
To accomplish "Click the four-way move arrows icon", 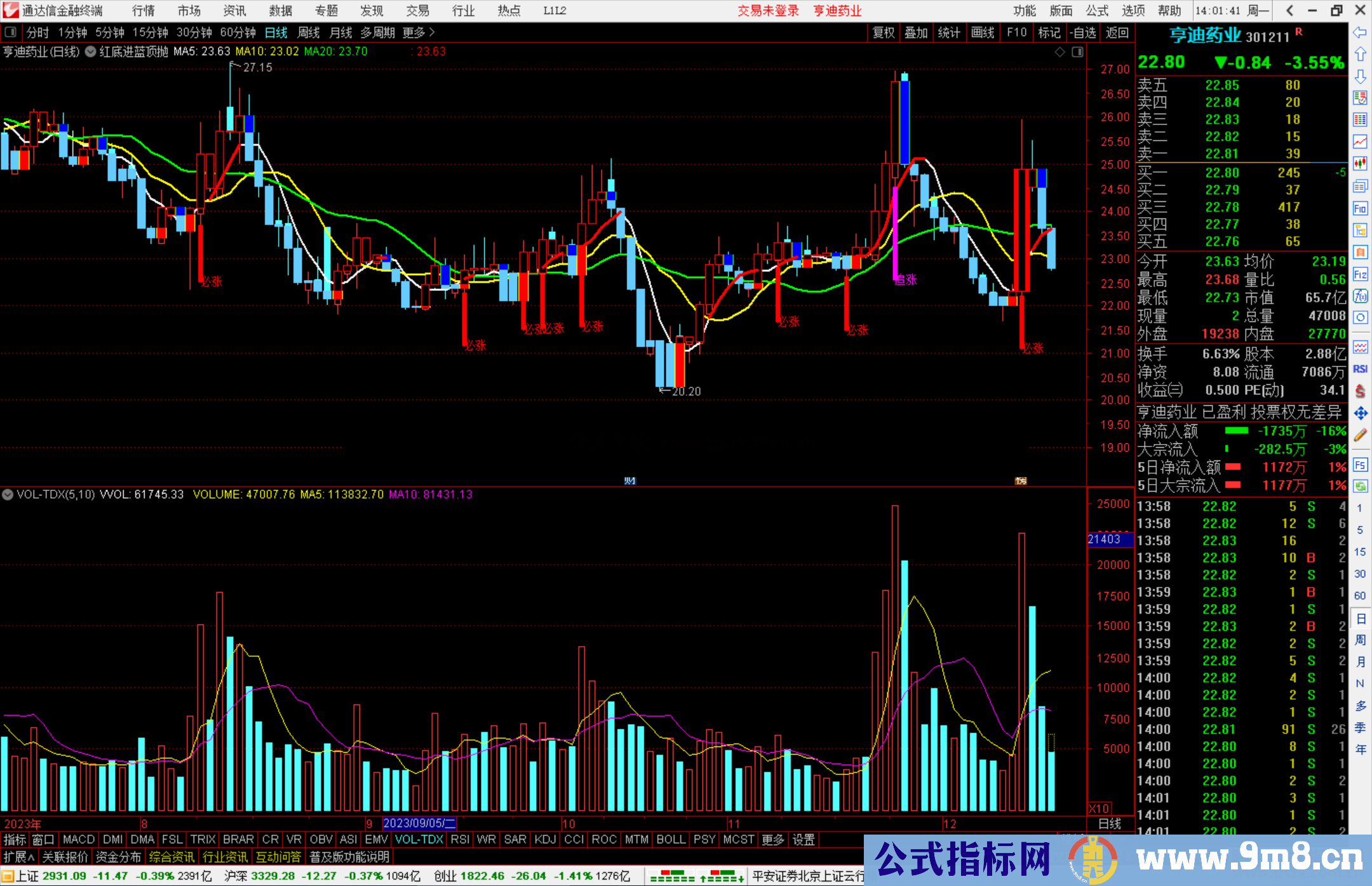I will coord(1360,413).
